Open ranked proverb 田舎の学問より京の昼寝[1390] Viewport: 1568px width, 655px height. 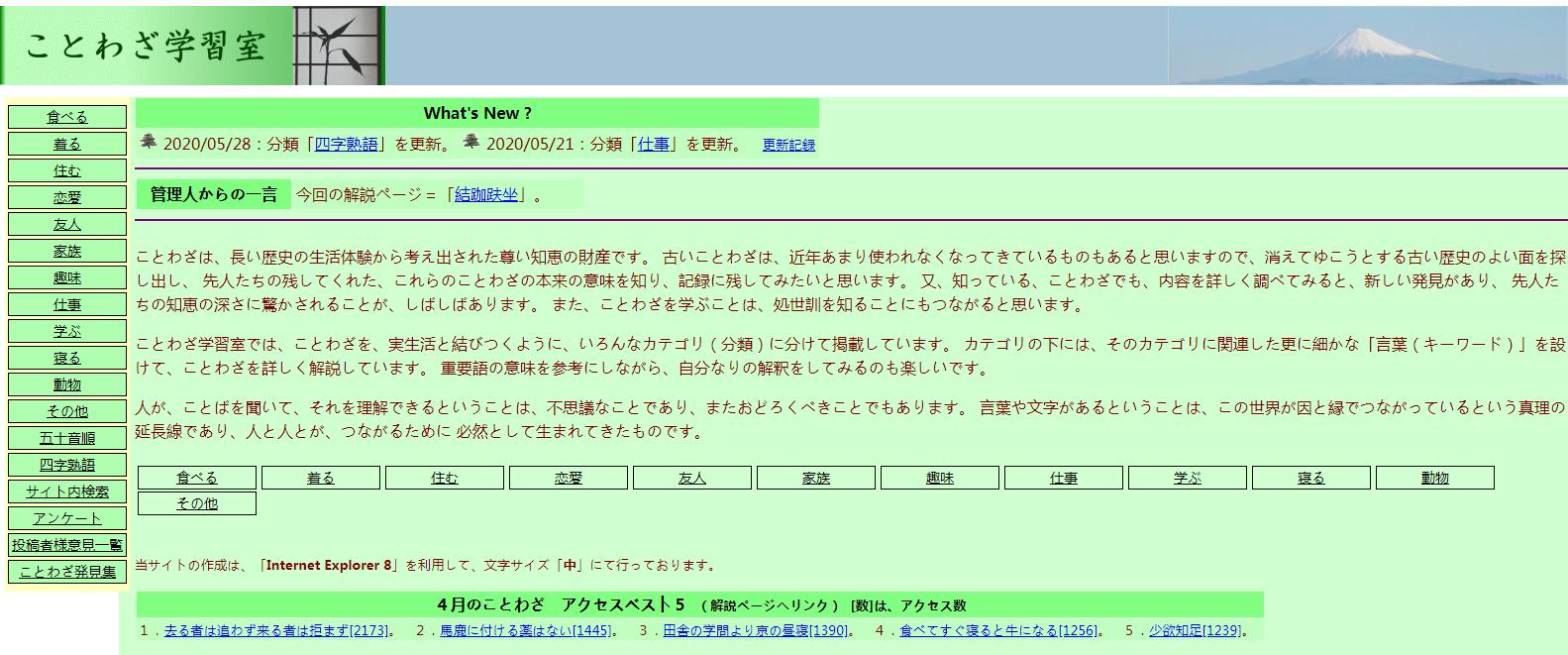756,630
